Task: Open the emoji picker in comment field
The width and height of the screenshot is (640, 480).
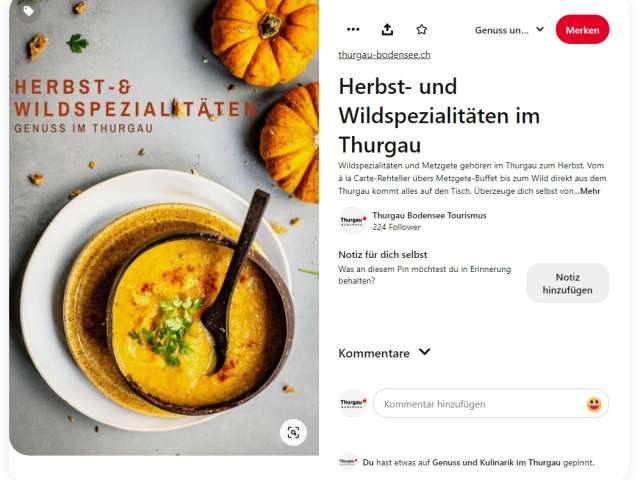Action: tap(594, 404)
